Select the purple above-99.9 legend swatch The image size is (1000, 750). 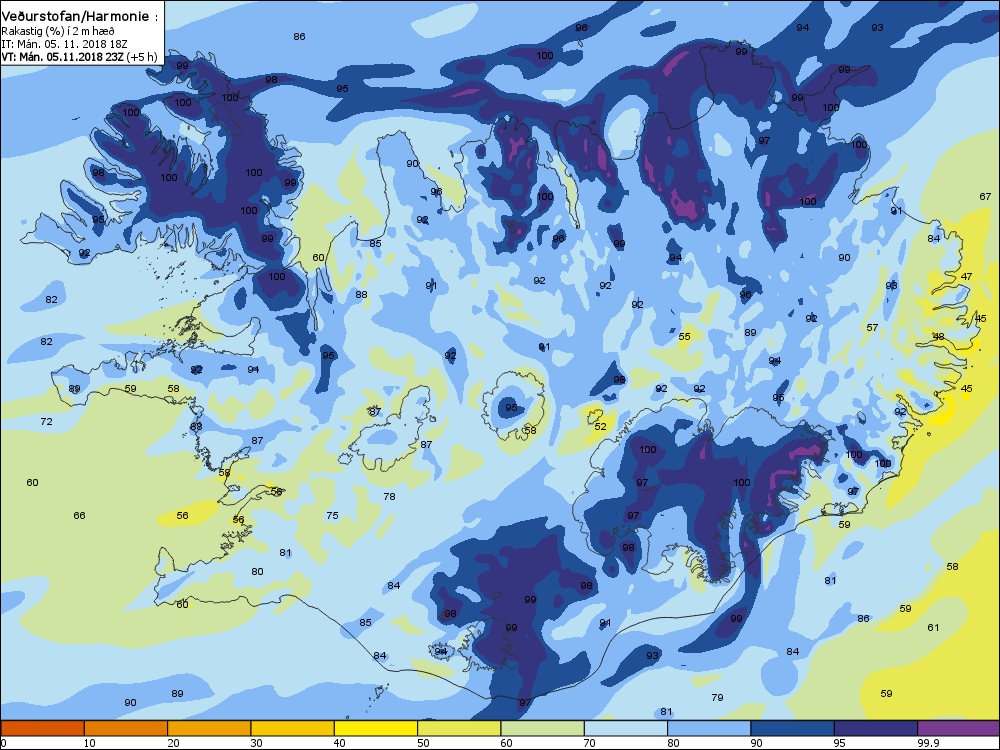(959, 728)
